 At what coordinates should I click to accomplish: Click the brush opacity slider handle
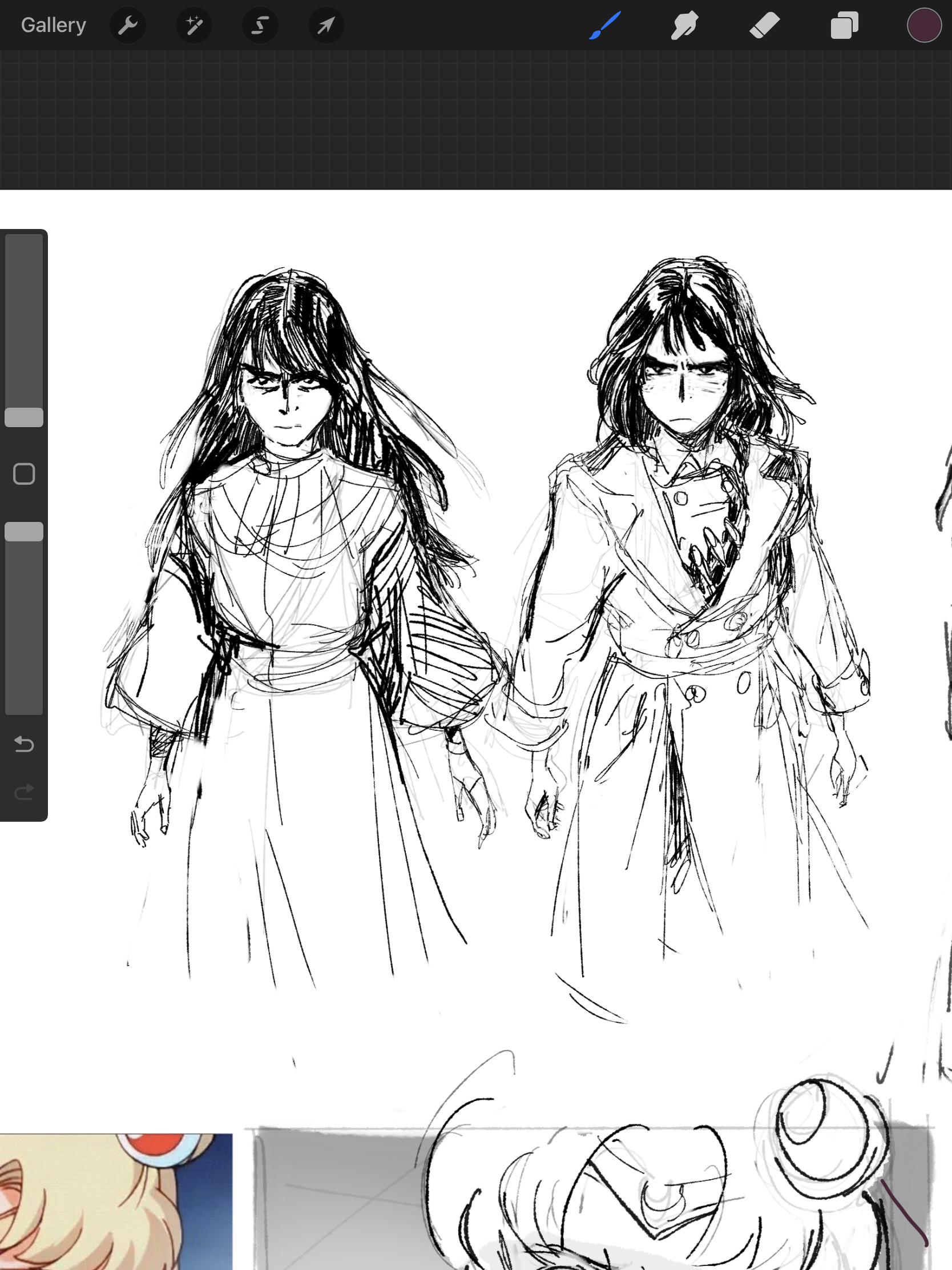tap(24, 532)
